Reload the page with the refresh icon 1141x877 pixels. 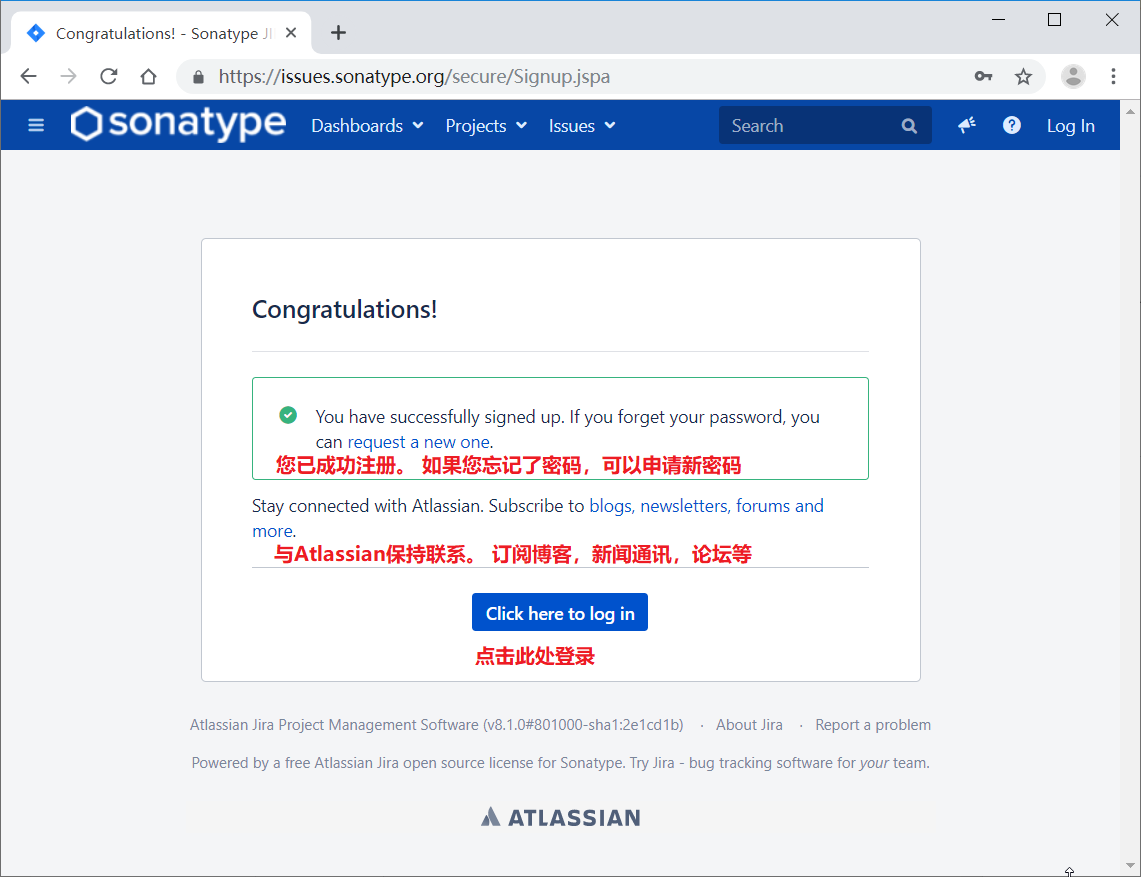pyautogui.click(x=108, y=76)
